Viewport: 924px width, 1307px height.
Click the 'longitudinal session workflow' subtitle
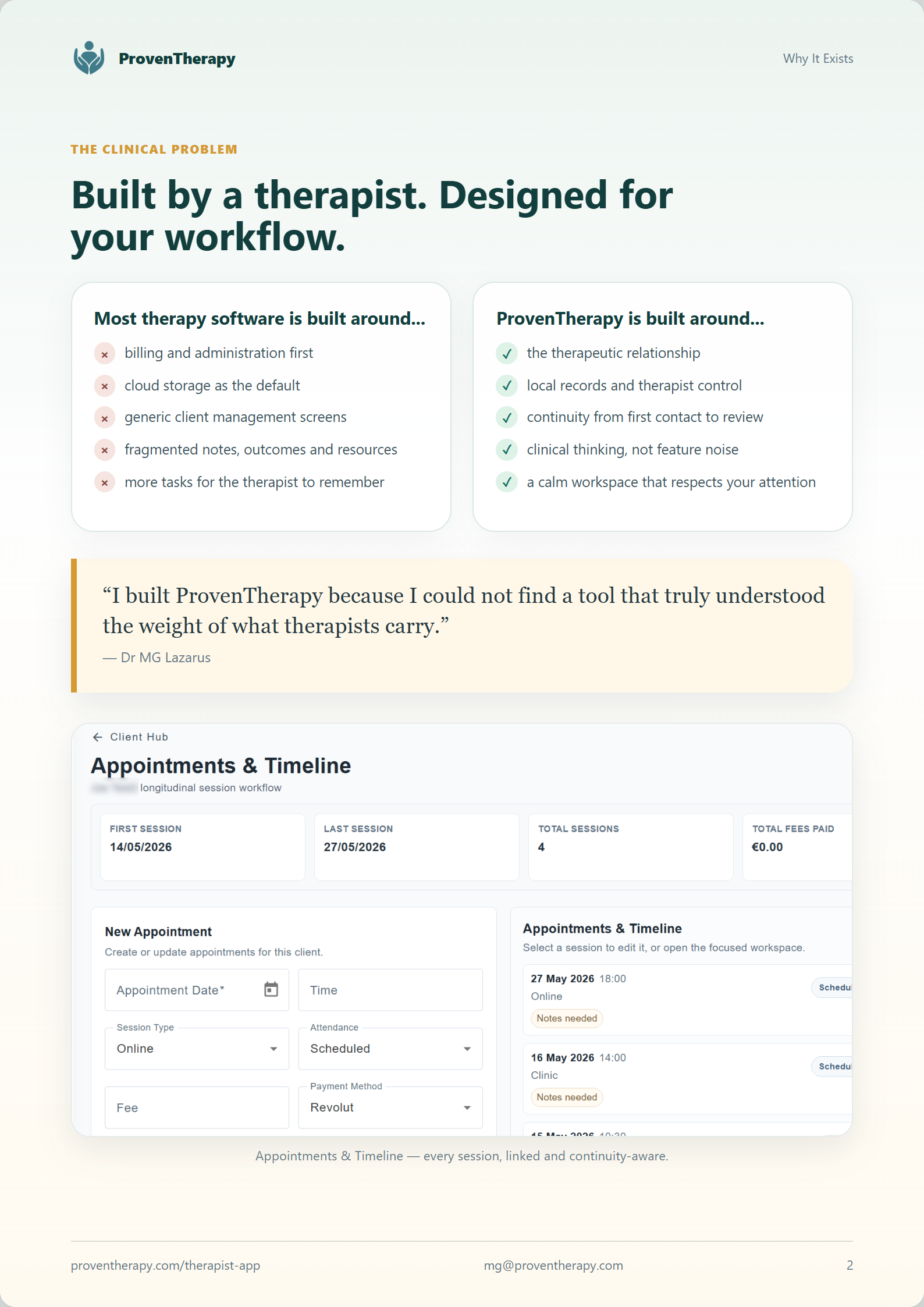pyautogui.click(x=211, y=788)
